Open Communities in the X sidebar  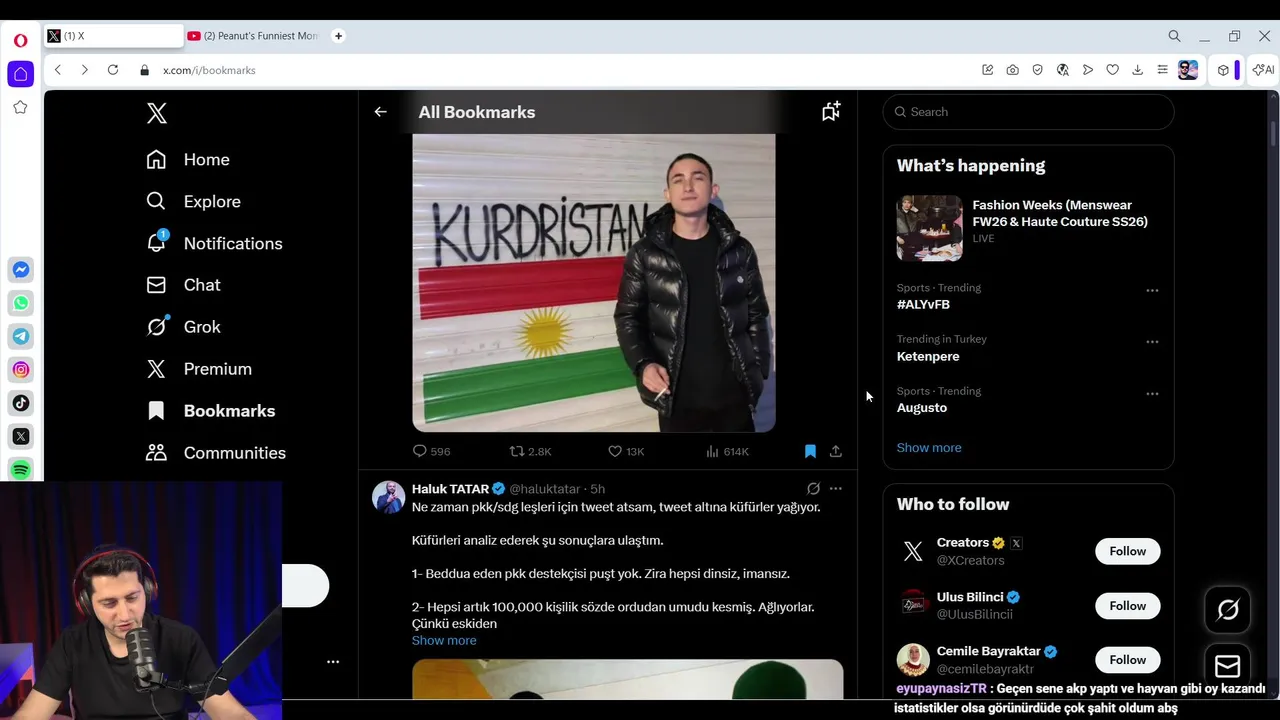(215, 453)
